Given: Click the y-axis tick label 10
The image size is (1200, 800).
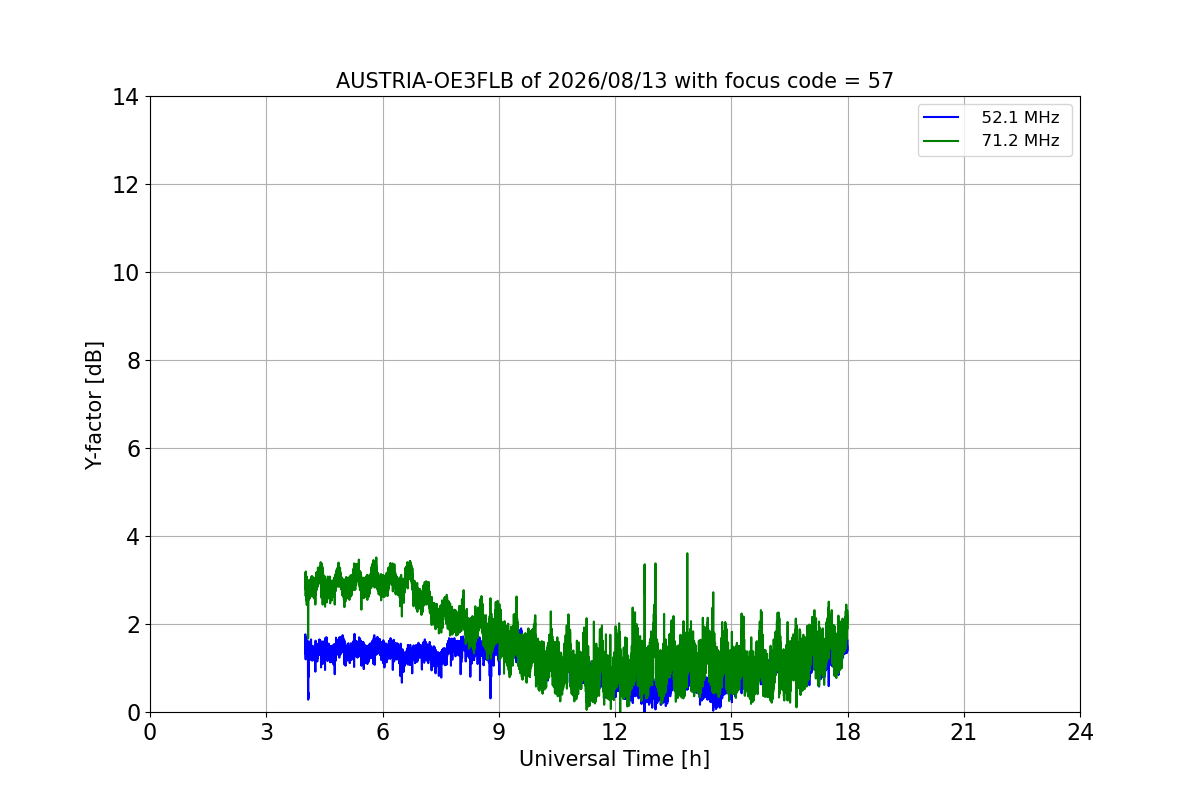Looking at the screenshot, I should click(x=126, y=273).
